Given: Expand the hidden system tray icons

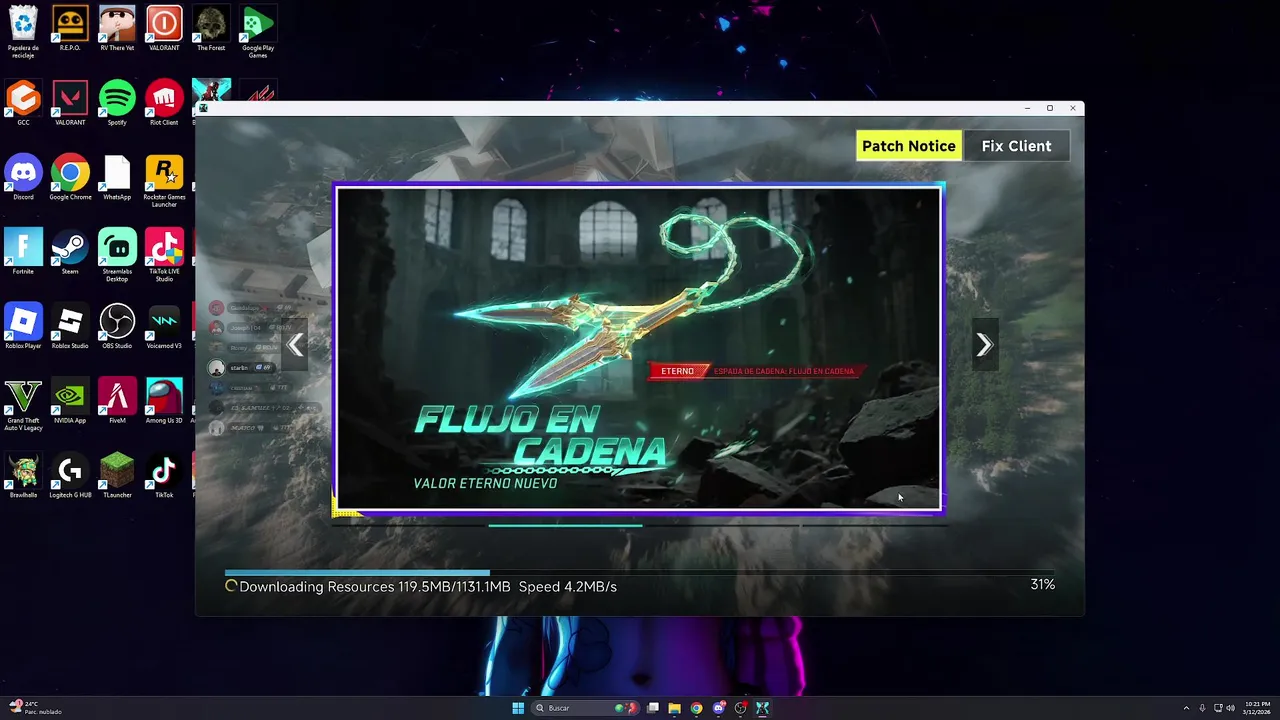Looking at the screenshot, I should coord(1186,708).
